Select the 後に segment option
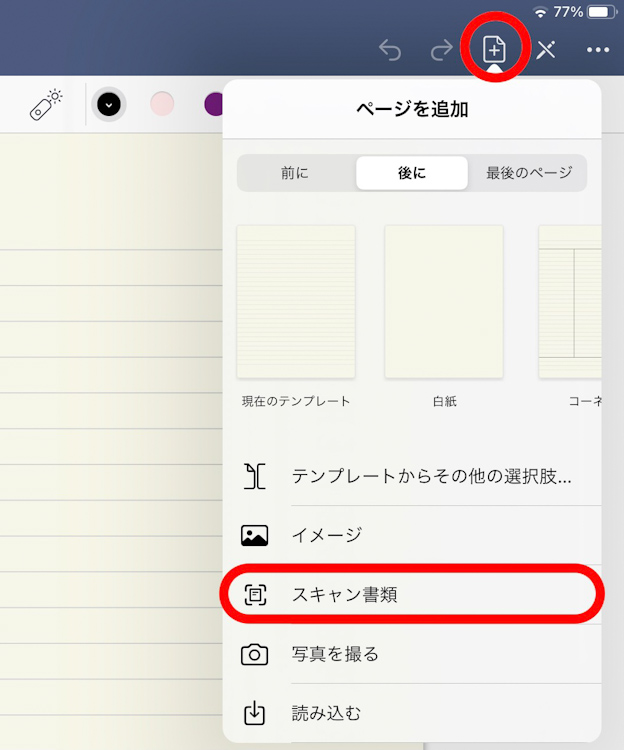 [411, 173]
